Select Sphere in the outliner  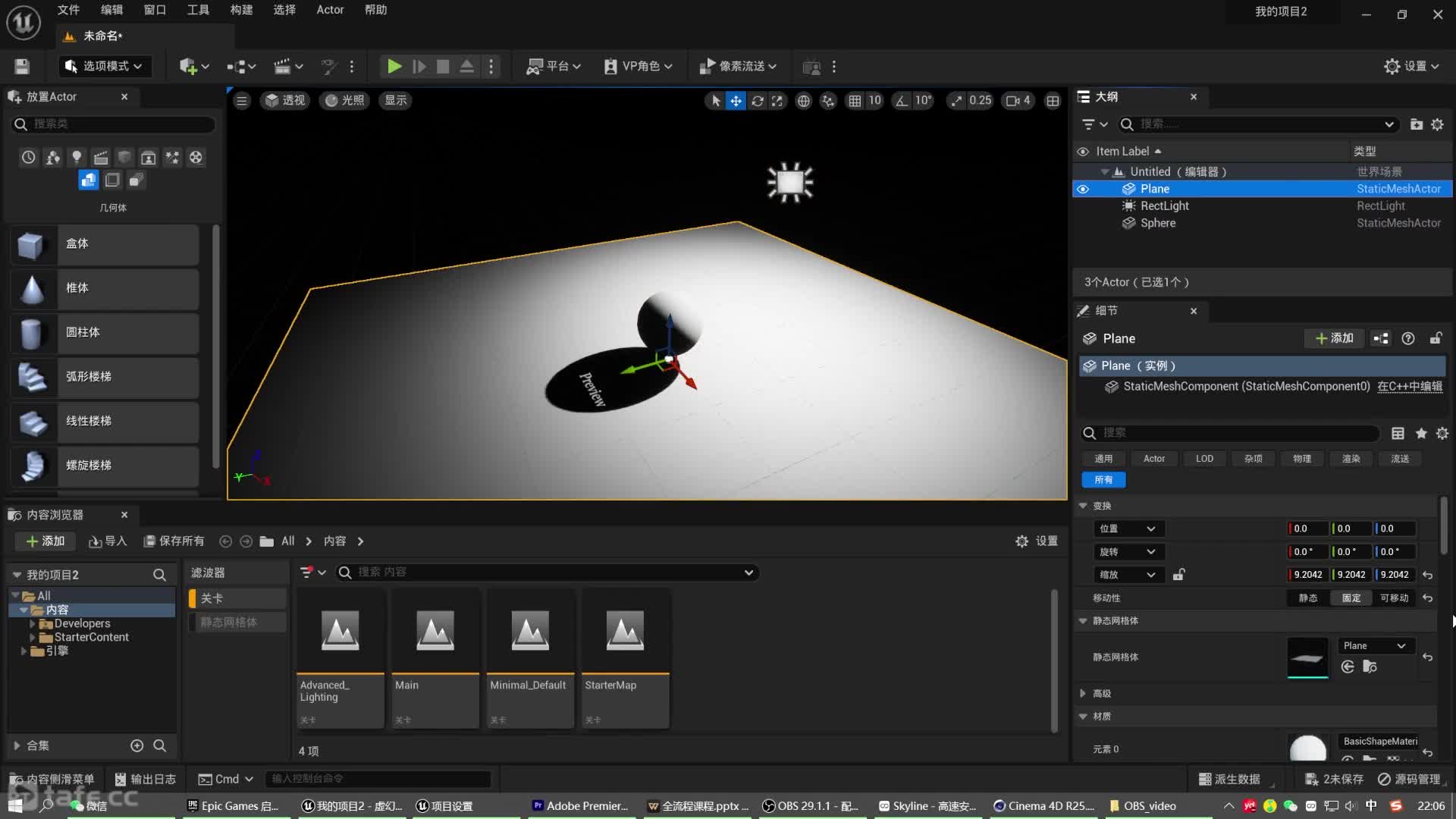(1158, 224)
